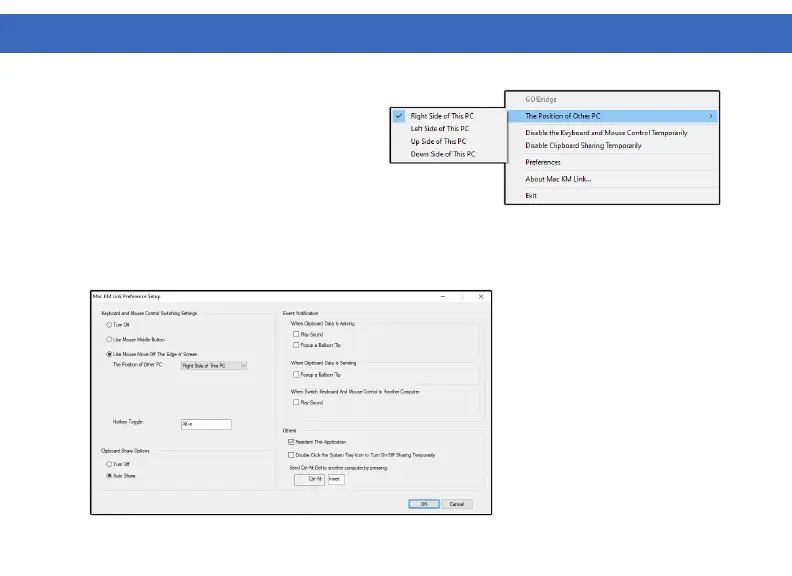Choose Exit in the context menu
Screen dimensions: 792x576
(x=531, y=196)
